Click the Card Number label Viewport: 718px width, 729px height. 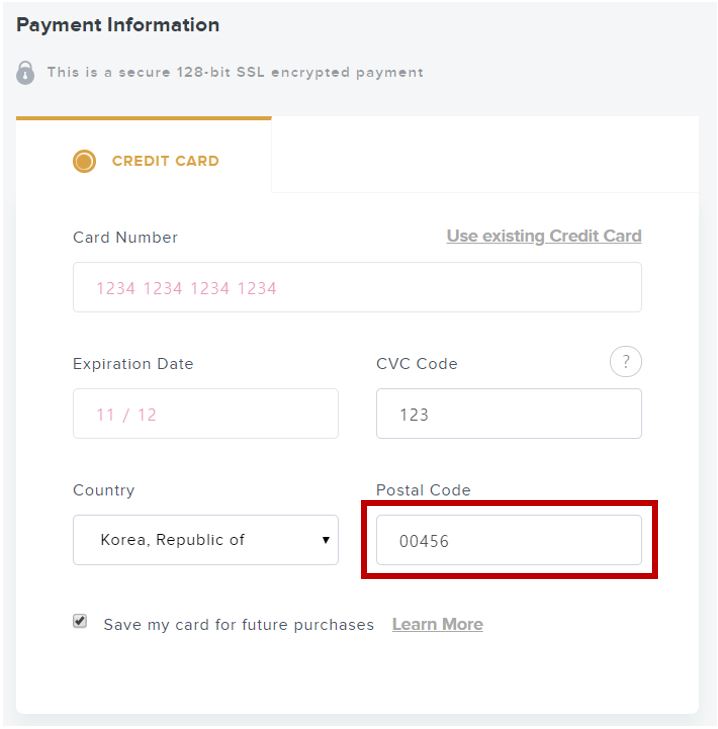coord(125,238)
